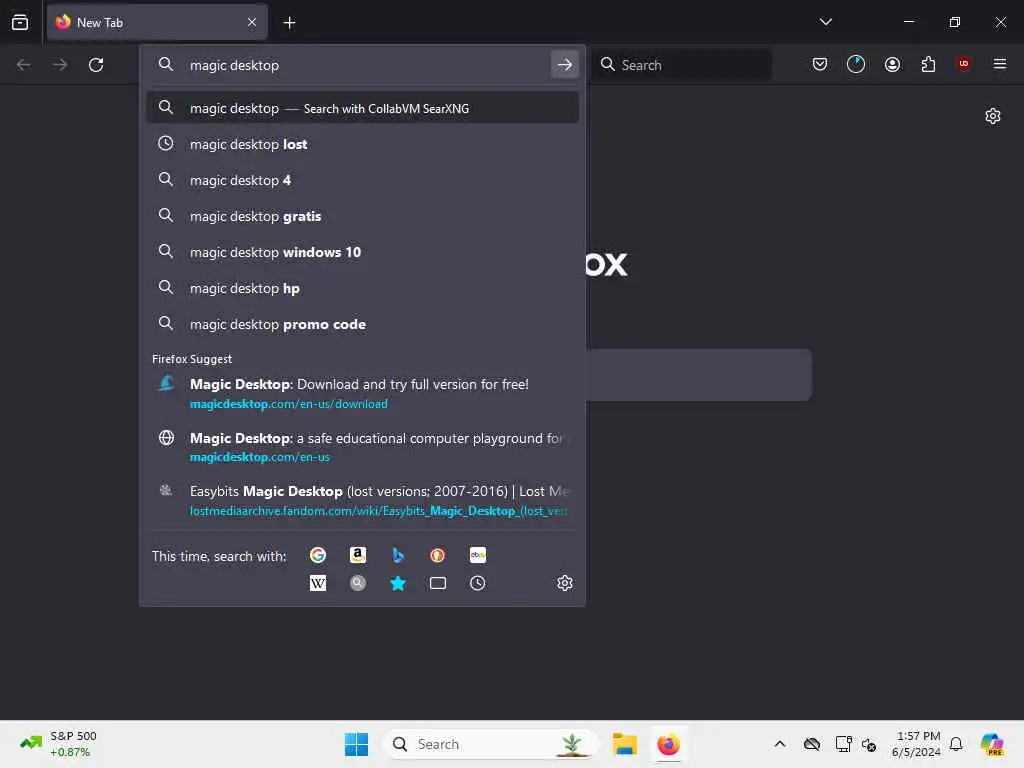Open the Extensions puzzle icon
Image resolution: width=1024 pixels, height=768 pixels.
tap(928, 64)
